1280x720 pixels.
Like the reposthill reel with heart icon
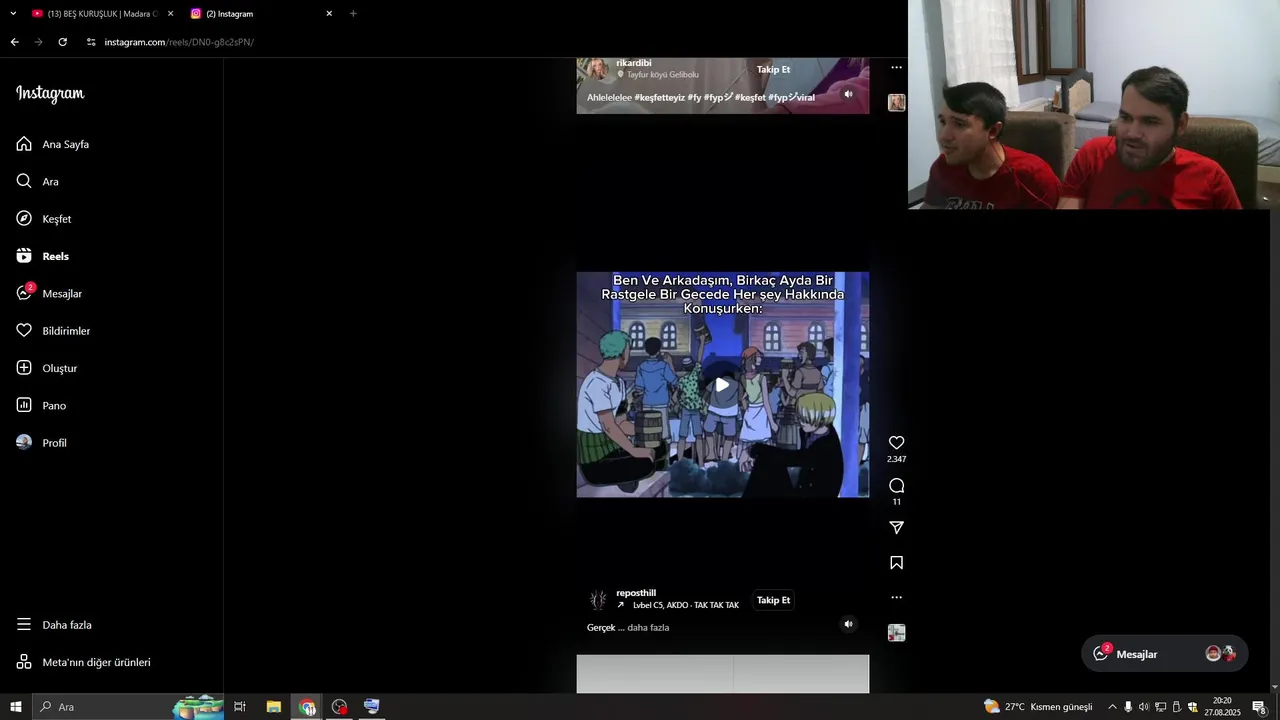coord(896,442)
